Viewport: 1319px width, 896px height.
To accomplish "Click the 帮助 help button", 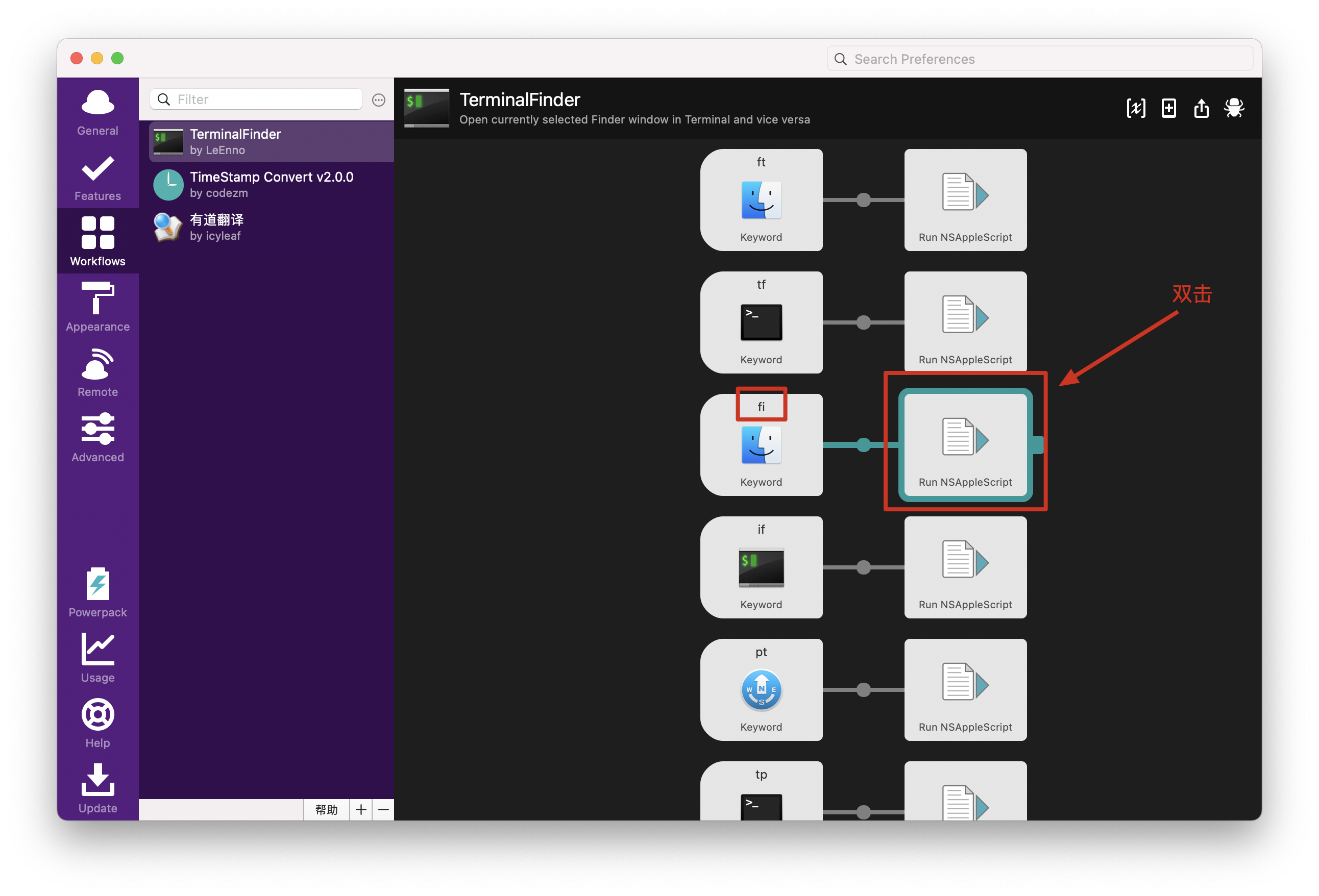I will [x=326, y=809].
